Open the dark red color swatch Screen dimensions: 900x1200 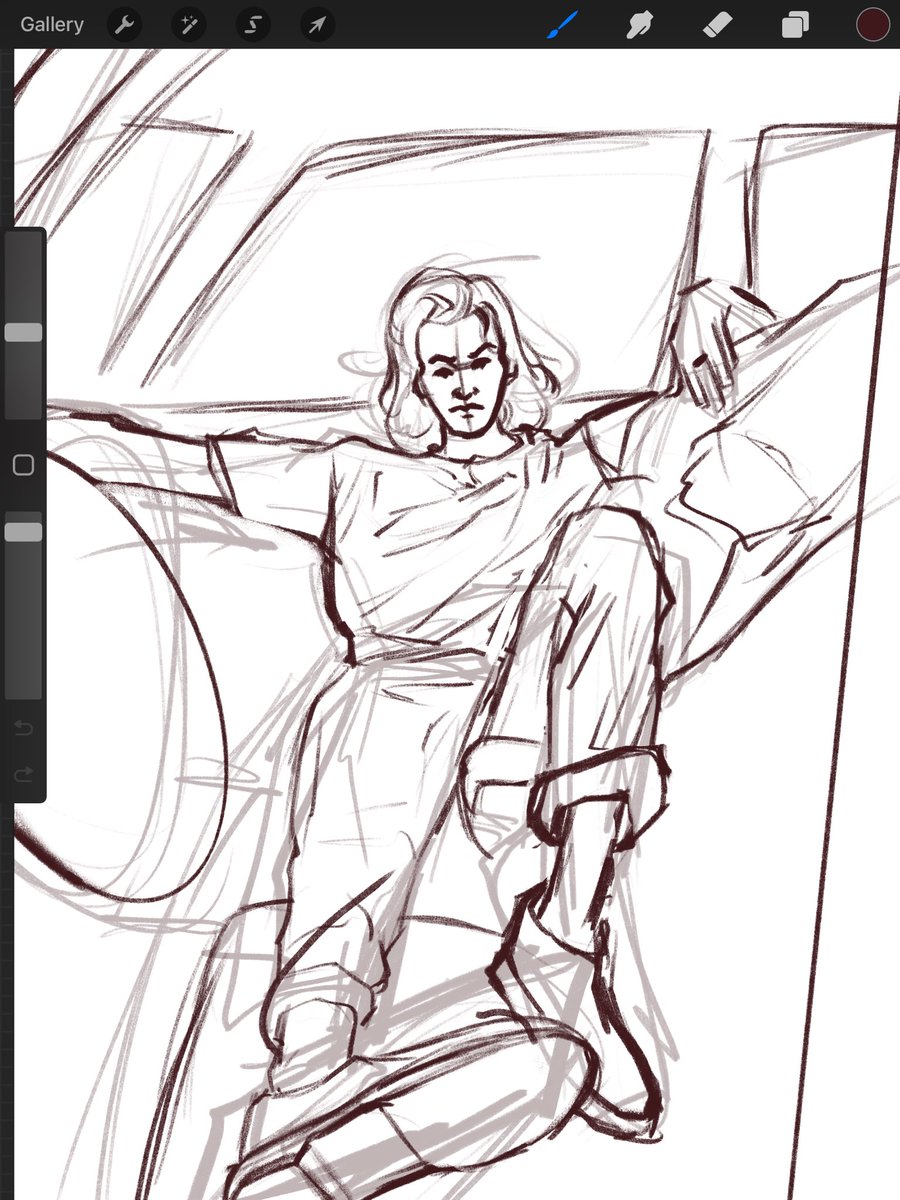point(872,25)
